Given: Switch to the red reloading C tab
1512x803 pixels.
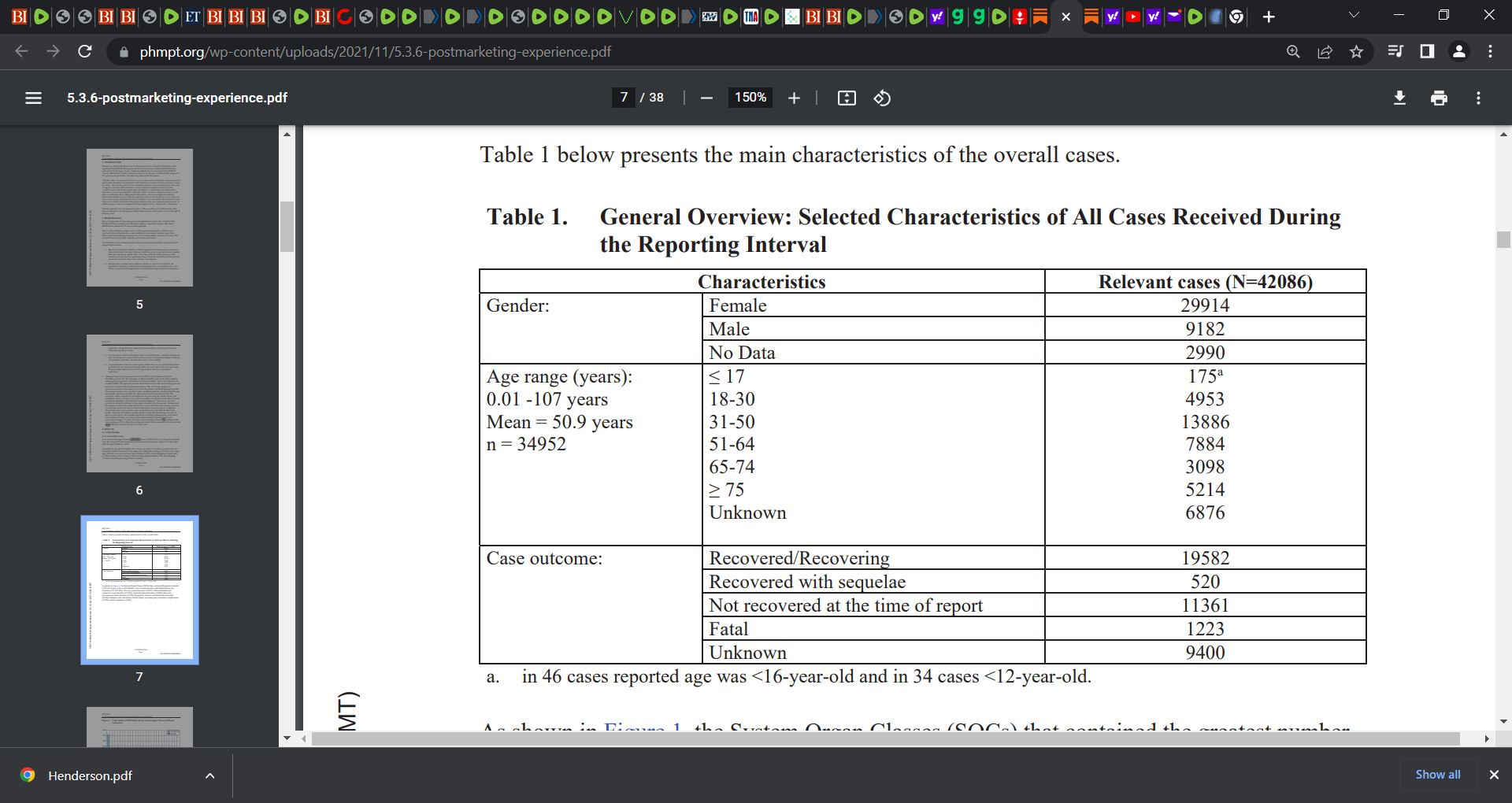Looking at the screenshot, I should 344,17.
